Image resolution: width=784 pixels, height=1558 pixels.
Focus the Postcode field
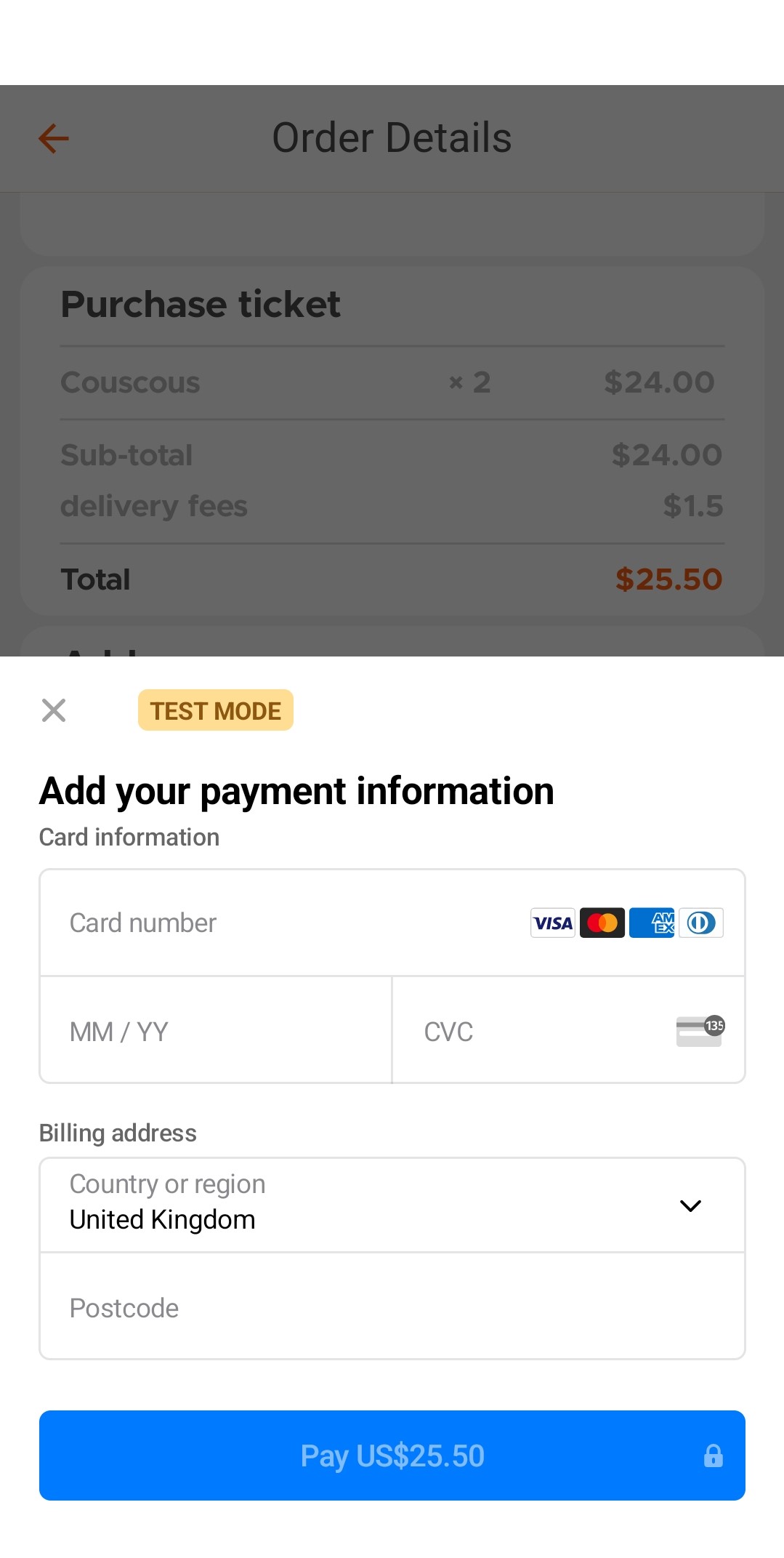click(392, 1308)
